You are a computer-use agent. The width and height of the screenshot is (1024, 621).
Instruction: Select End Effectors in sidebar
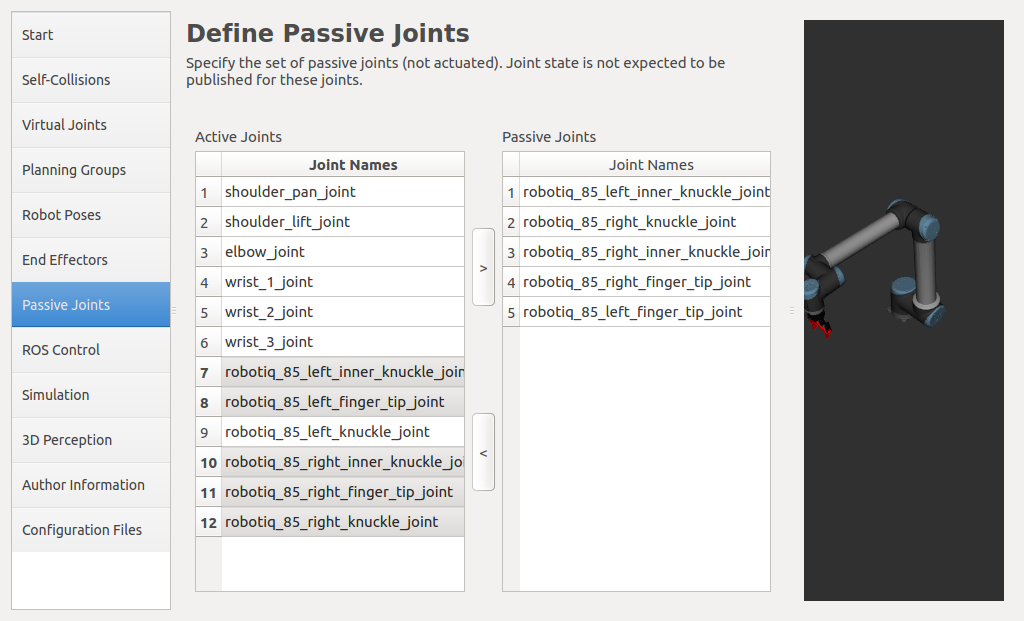91,260
